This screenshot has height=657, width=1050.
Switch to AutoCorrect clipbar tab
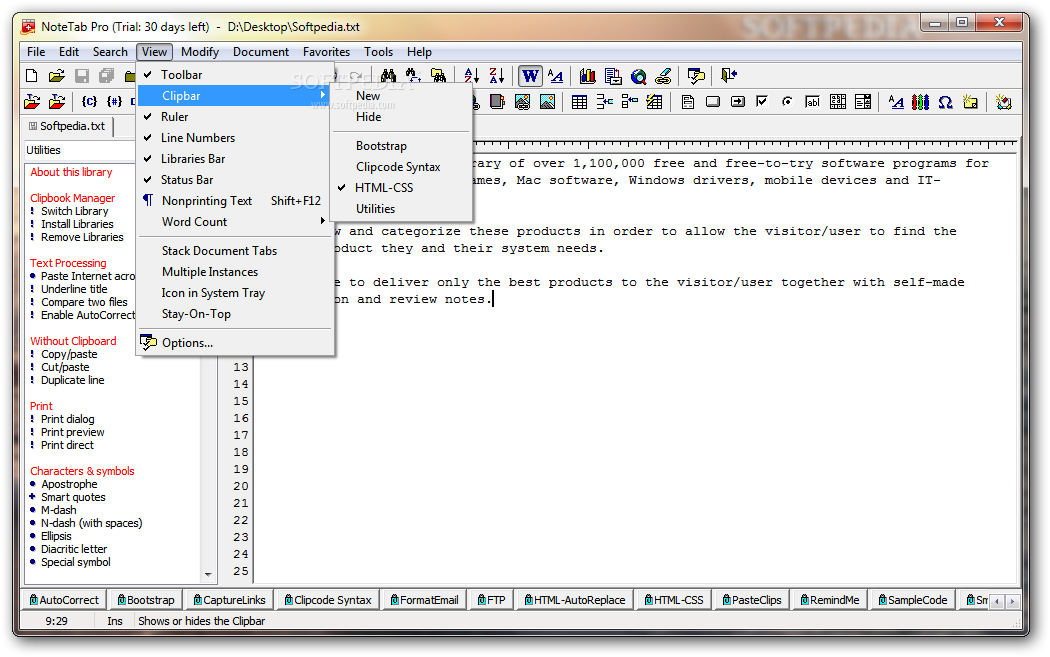(64, 600)
